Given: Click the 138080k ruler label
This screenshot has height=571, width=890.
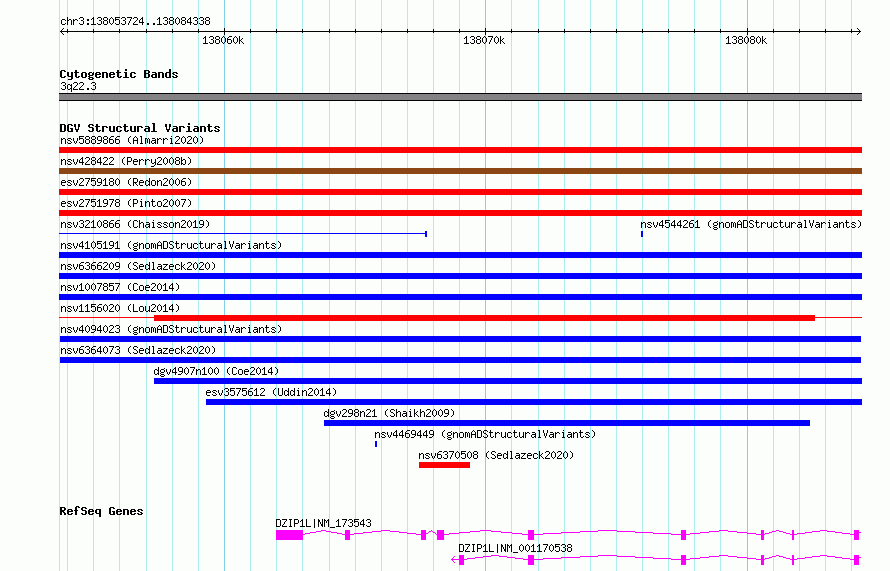Looking at the screenshot, I should 746,40.
